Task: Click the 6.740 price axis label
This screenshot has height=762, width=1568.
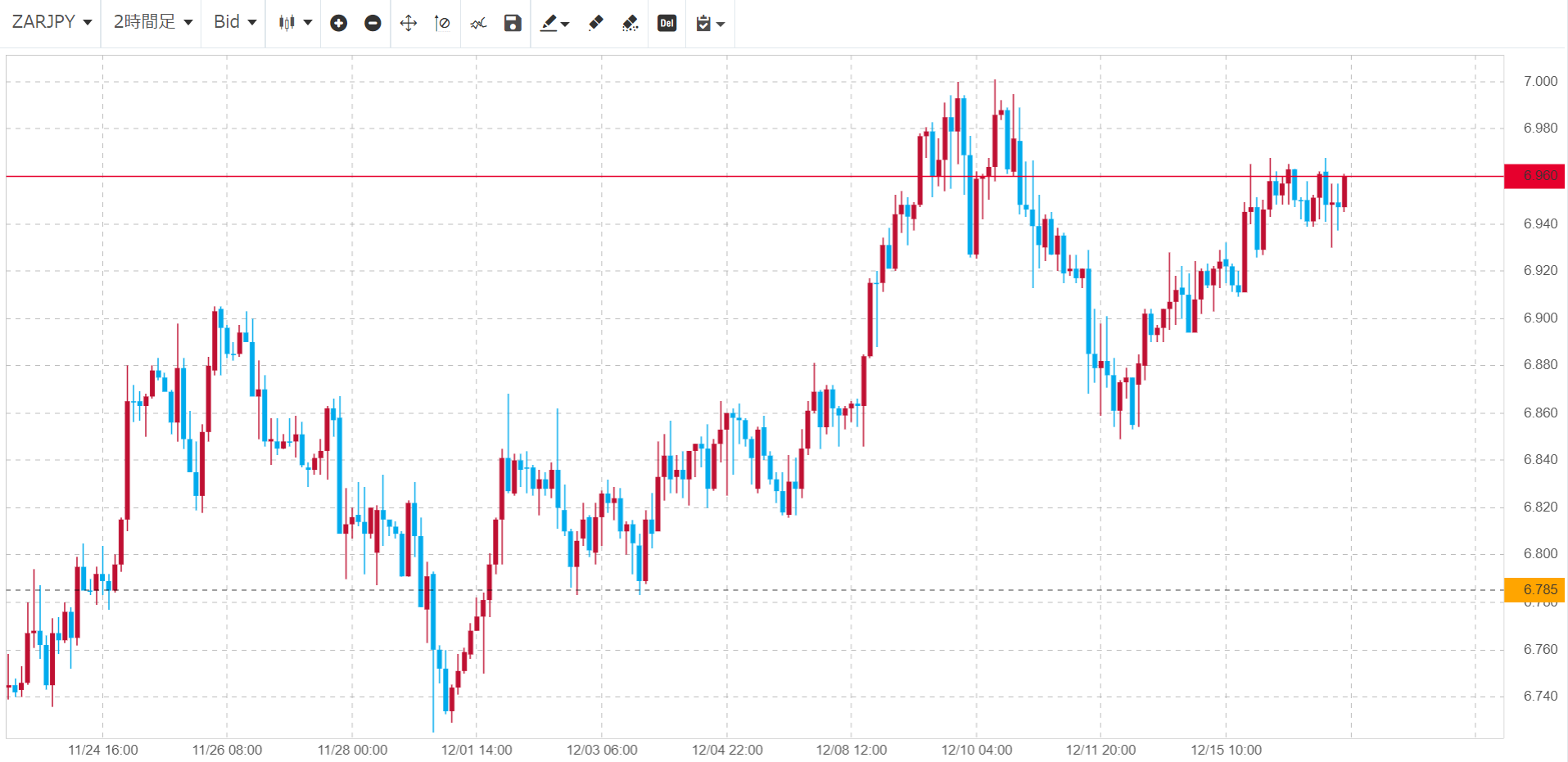Action: [1540, 696]
